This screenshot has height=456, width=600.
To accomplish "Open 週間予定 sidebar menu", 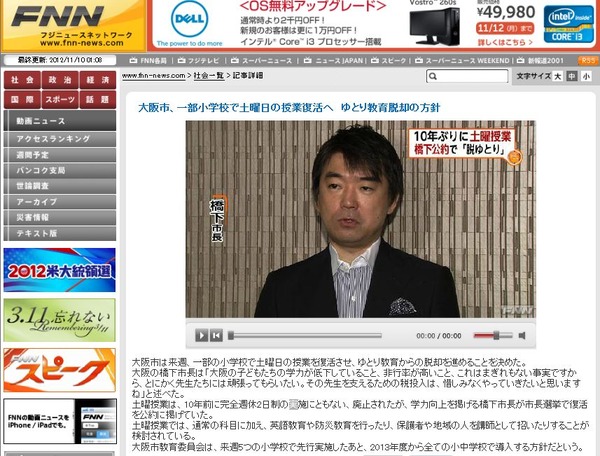I will 60,155.
